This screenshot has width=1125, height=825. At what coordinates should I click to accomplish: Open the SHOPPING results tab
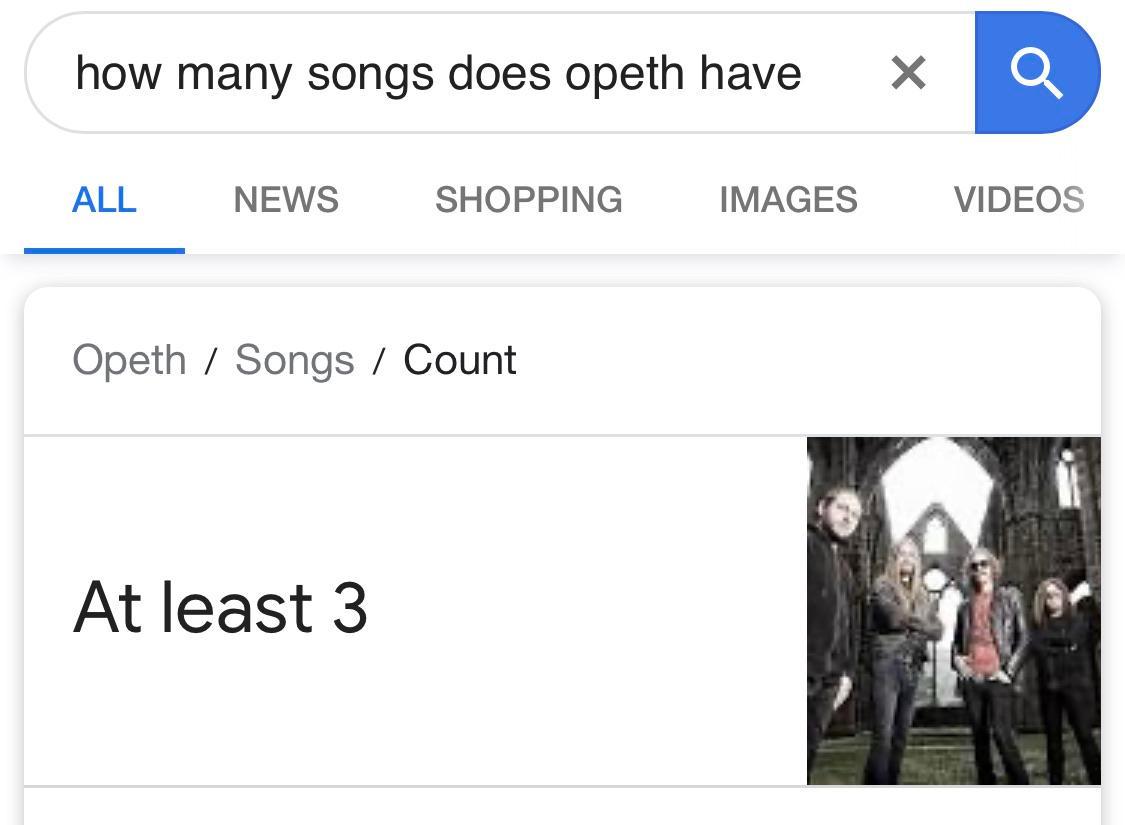pyautogui.click(x=528, y=199)
